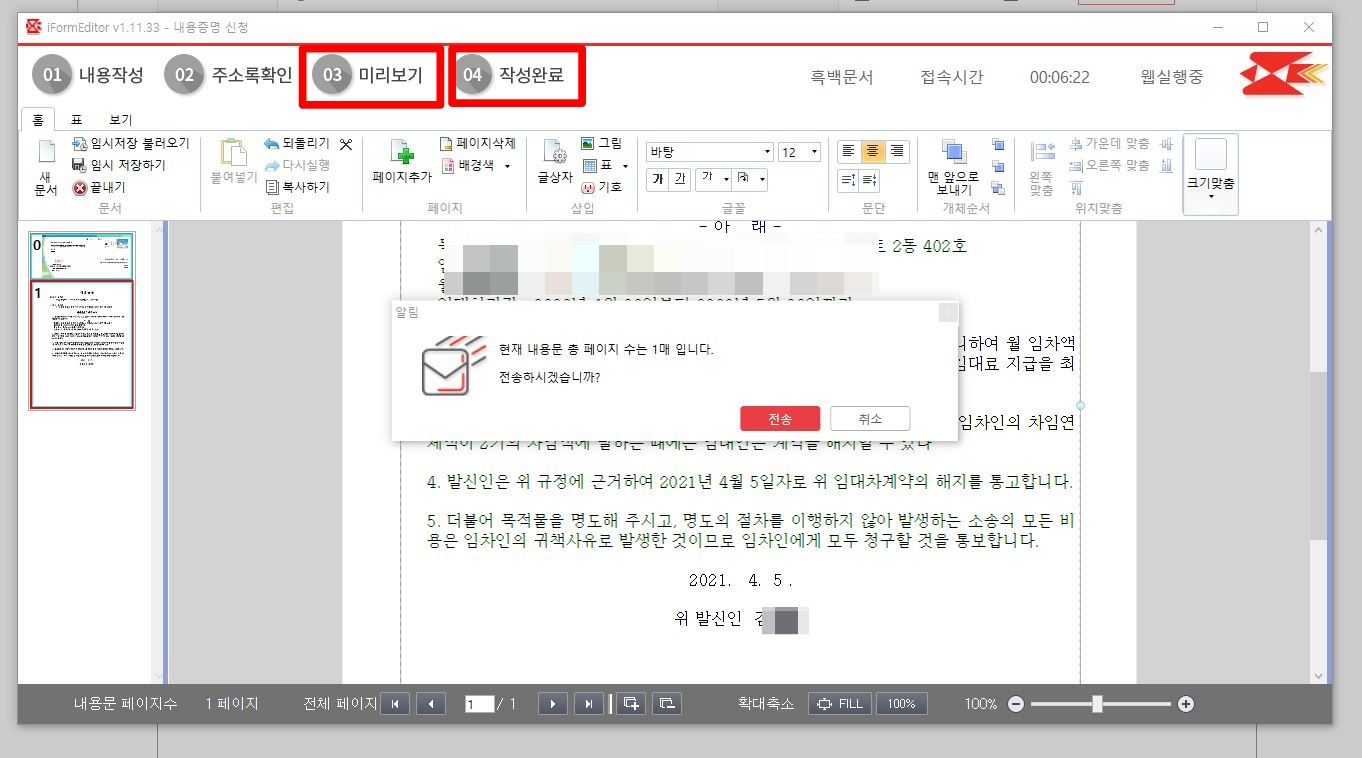Click the last page navigation button
The image size is (1362, 758).
[x=589, y=704]
